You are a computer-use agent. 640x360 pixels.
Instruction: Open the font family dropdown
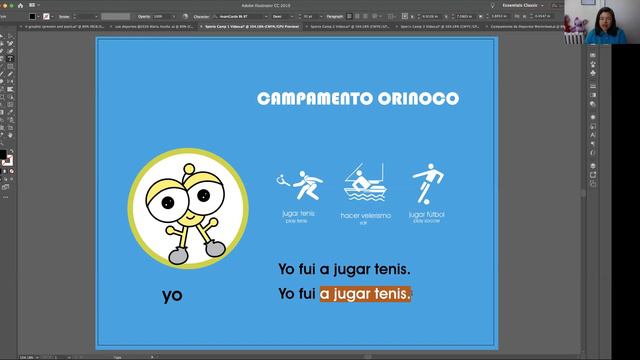point(266,16)
